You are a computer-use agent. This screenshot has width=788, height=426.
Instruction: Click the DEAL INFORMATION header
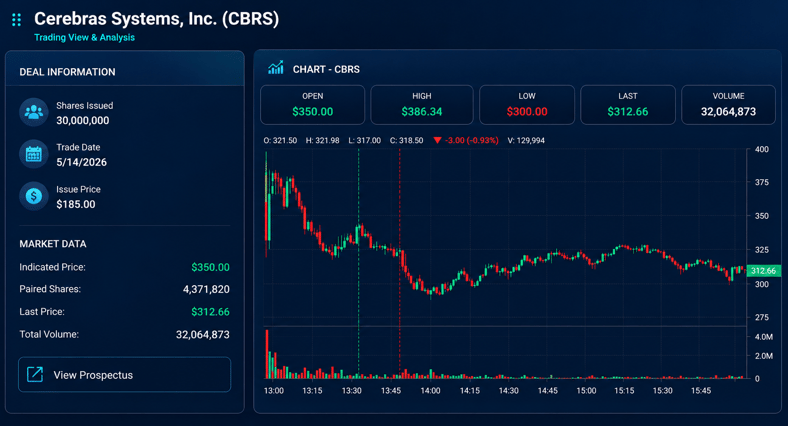click(x=67, y=72)
